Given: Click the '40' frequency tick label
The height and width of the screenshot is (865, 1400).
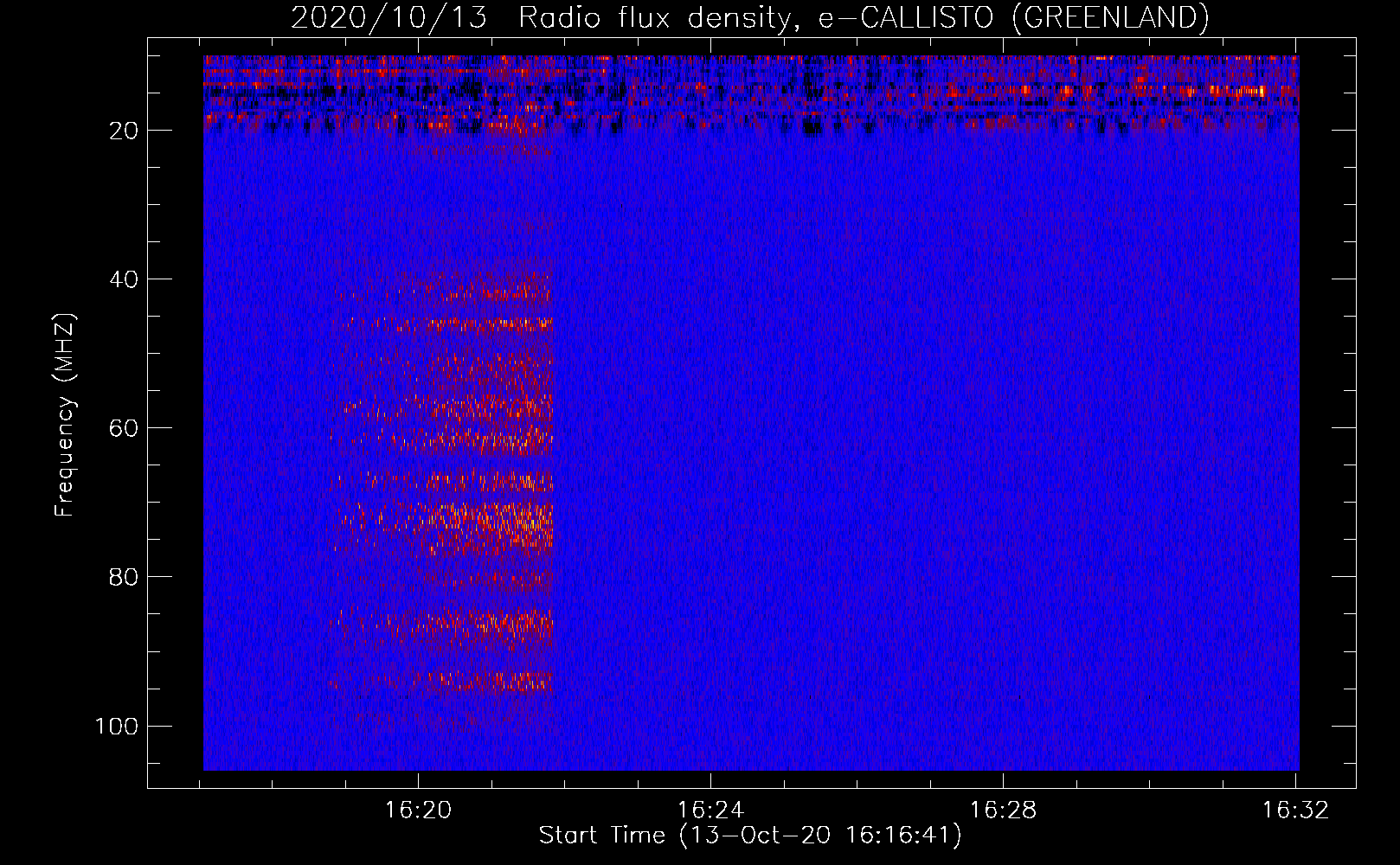Looking at the screenshot, I should (124, 279).
